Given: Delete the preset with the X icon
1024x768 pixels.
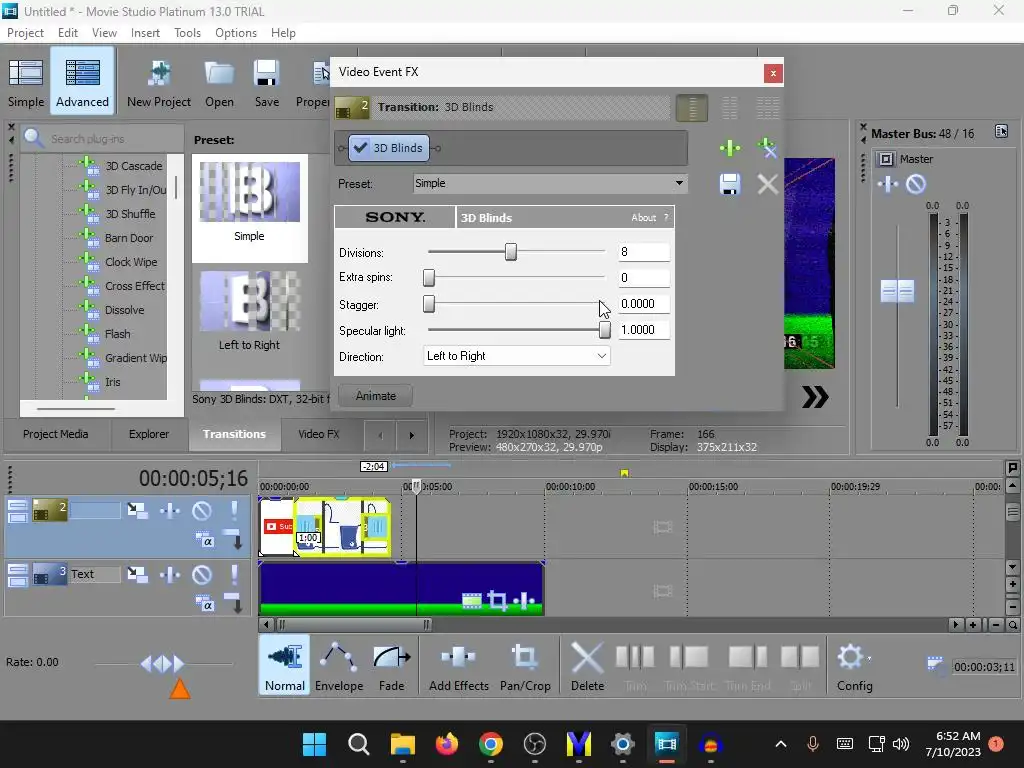Looking at the screenshot, I should pos(767,184).
